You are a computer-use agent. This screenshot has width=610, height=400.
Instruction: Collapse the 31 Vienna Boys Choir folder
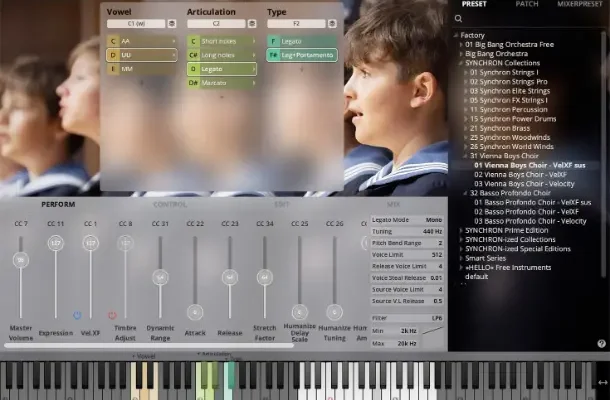click(467, 156)
